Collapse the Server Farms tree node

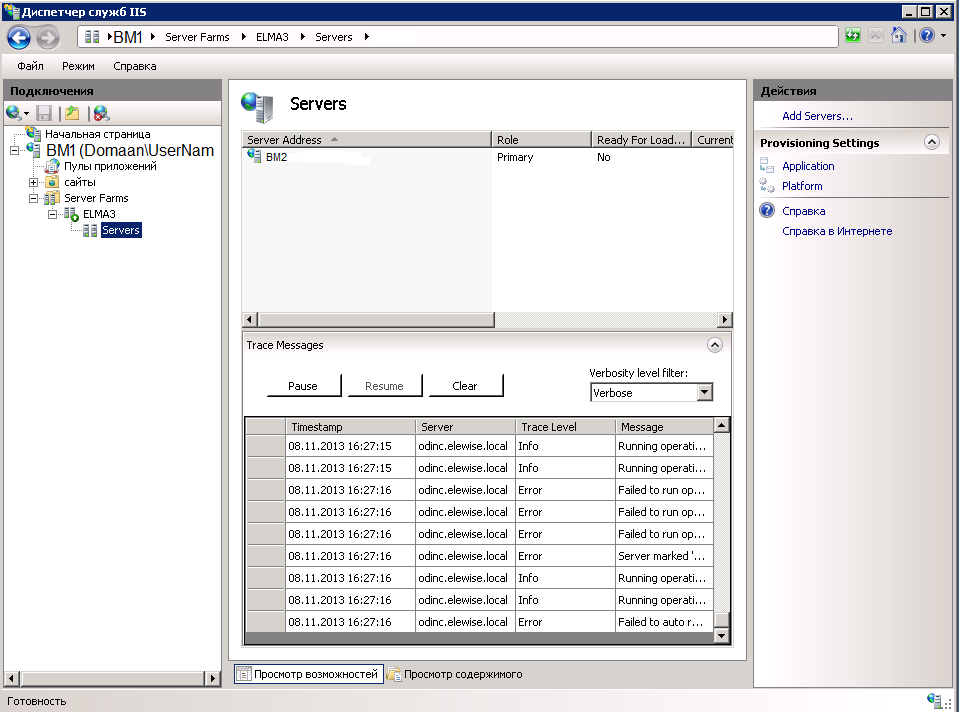click(x=34, y=198)
